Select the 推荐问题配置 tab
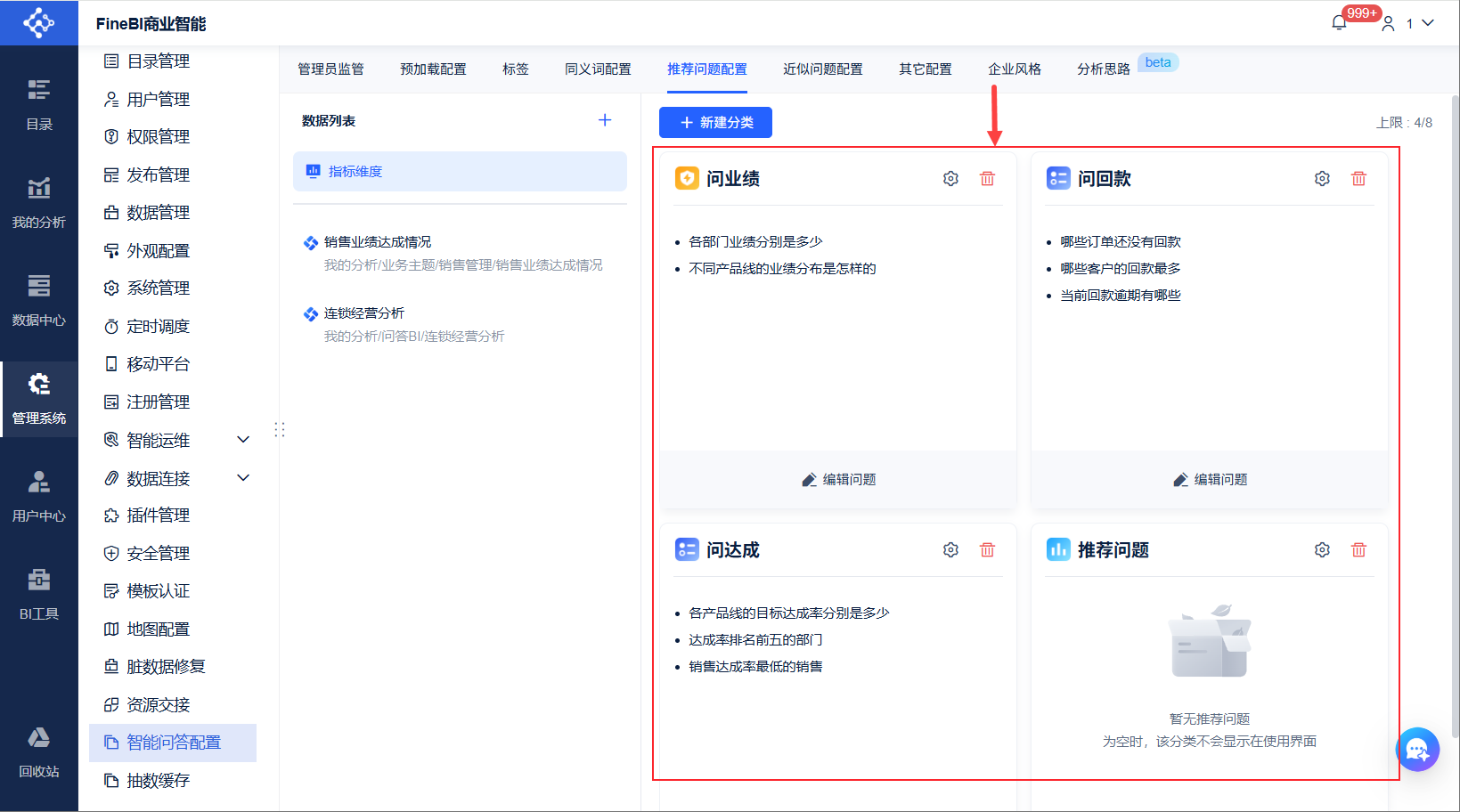Image resolution: width=1460 pixels, height=812 pixels. tap(707, 69)
